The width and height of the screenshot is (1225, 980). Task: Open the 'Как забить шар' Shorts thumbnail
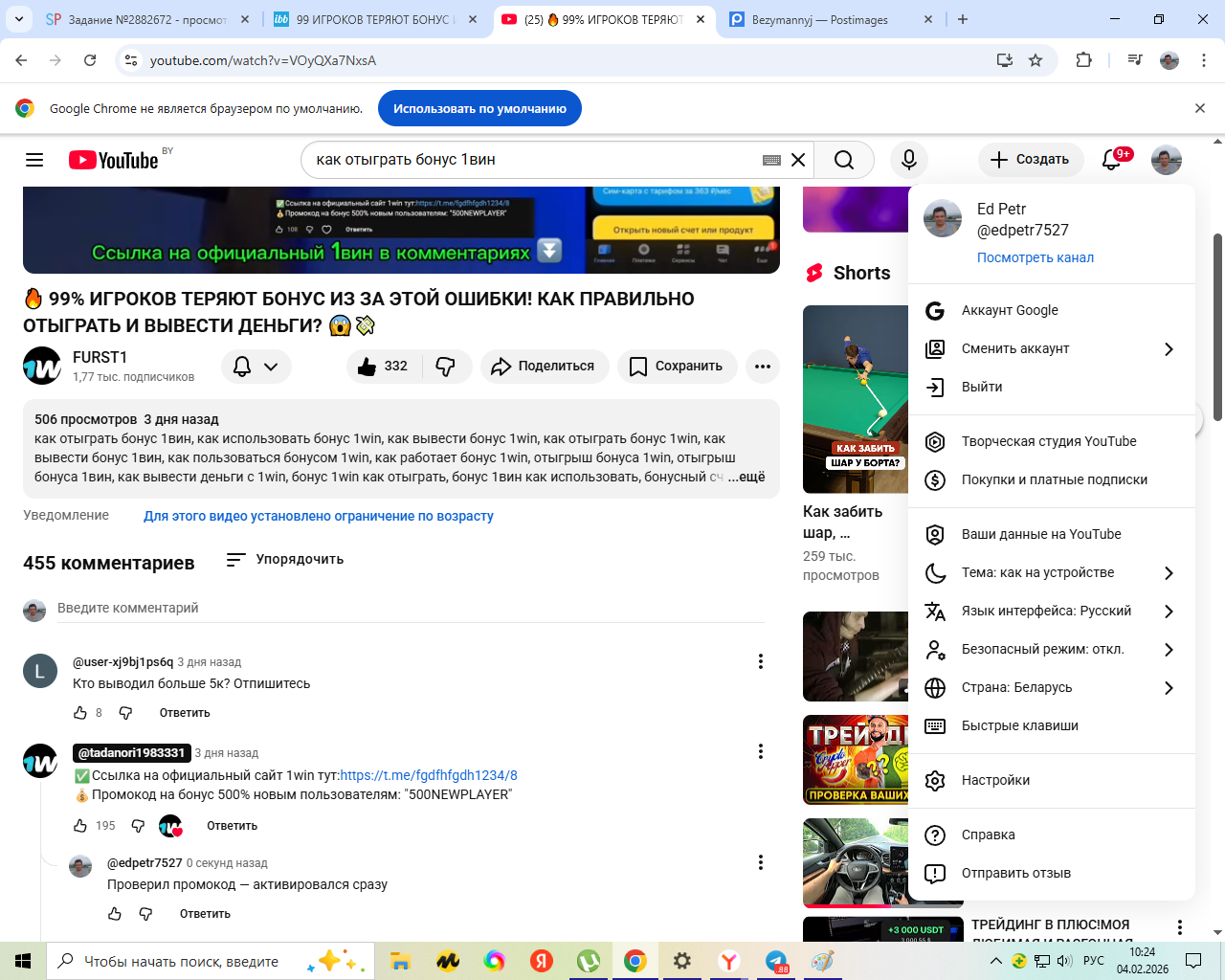pos(856,399)
